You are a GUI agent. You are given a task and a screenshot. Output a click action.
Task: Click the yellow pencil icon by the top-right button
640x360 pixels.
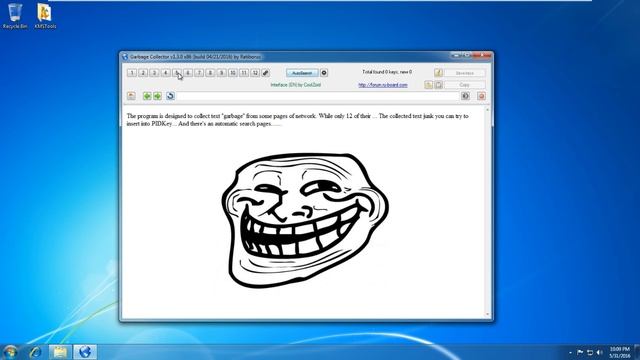point(438,73)
